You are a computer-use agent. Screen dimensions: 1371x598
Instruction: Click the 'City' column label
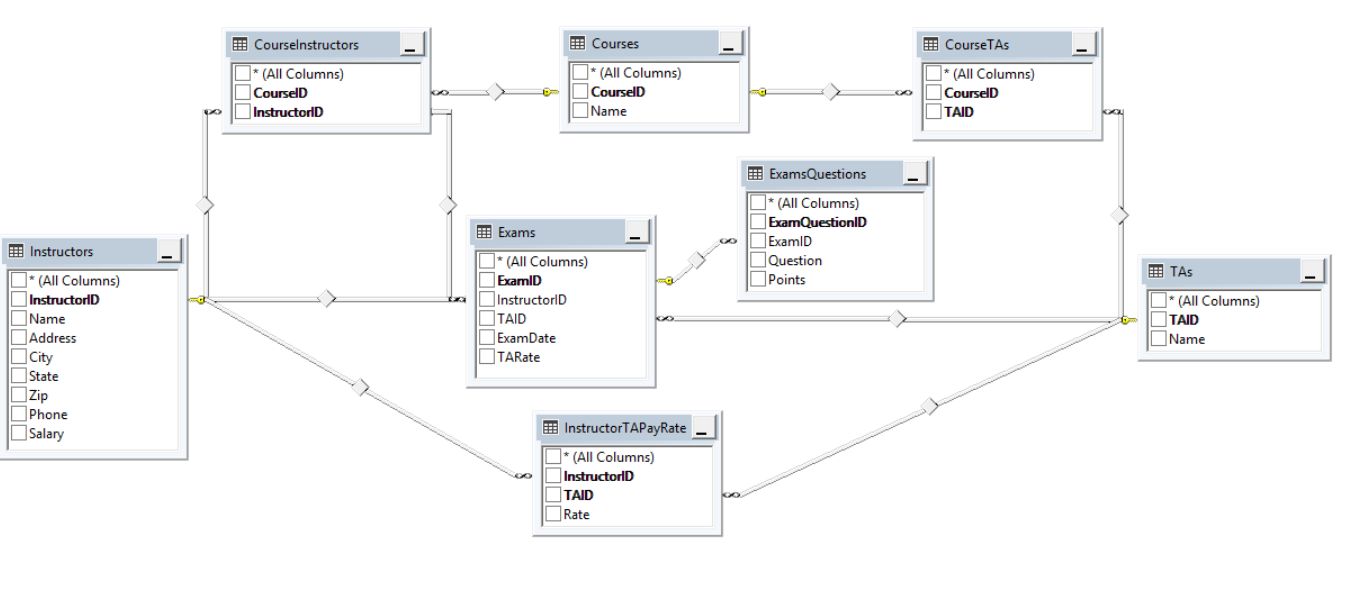(x=41, y=357)
